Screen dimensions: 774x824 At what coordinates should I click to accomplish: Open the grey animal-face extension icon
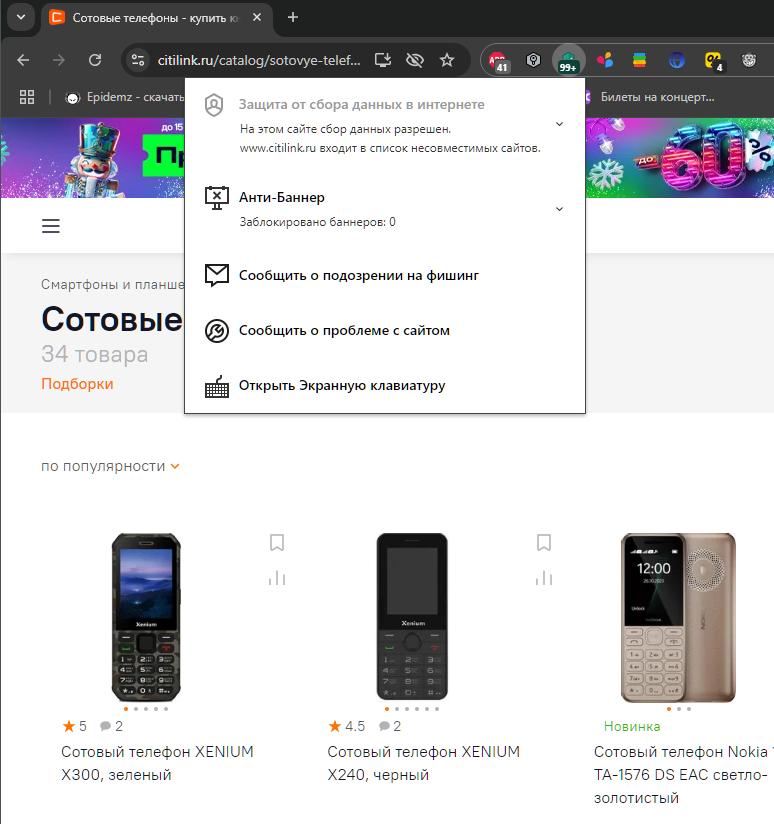tap(749, 60)
